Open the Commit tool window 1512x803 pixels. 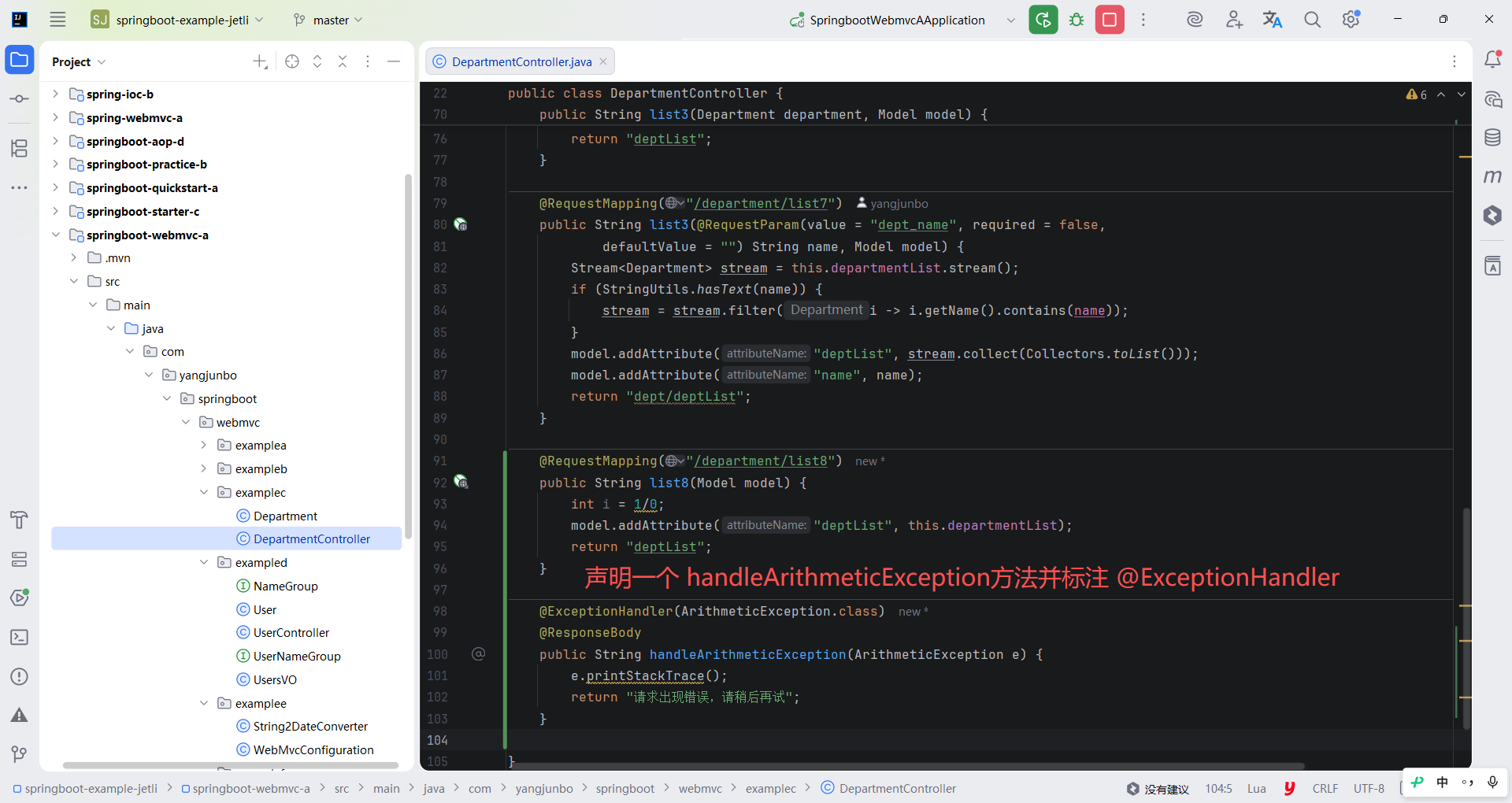pos(20,99)
